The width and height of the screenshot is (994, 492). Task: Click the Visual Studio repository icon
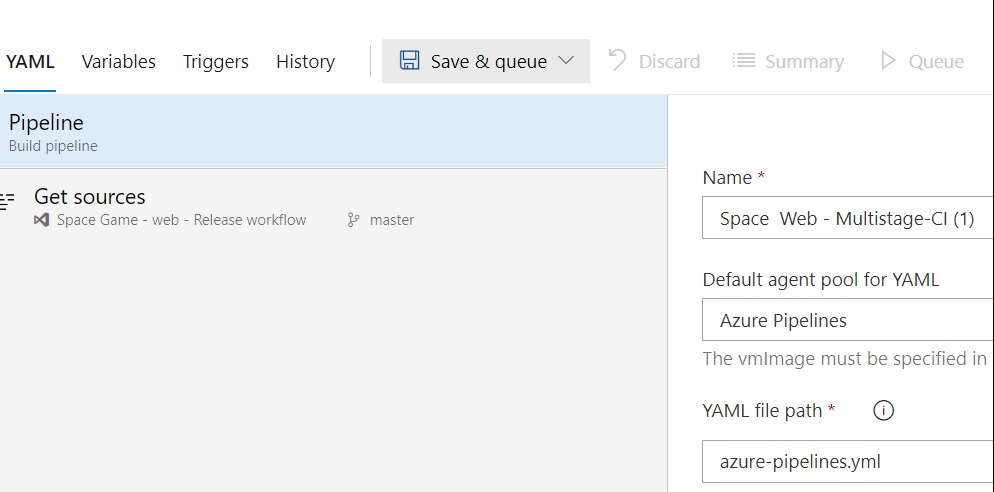[41, 220]
